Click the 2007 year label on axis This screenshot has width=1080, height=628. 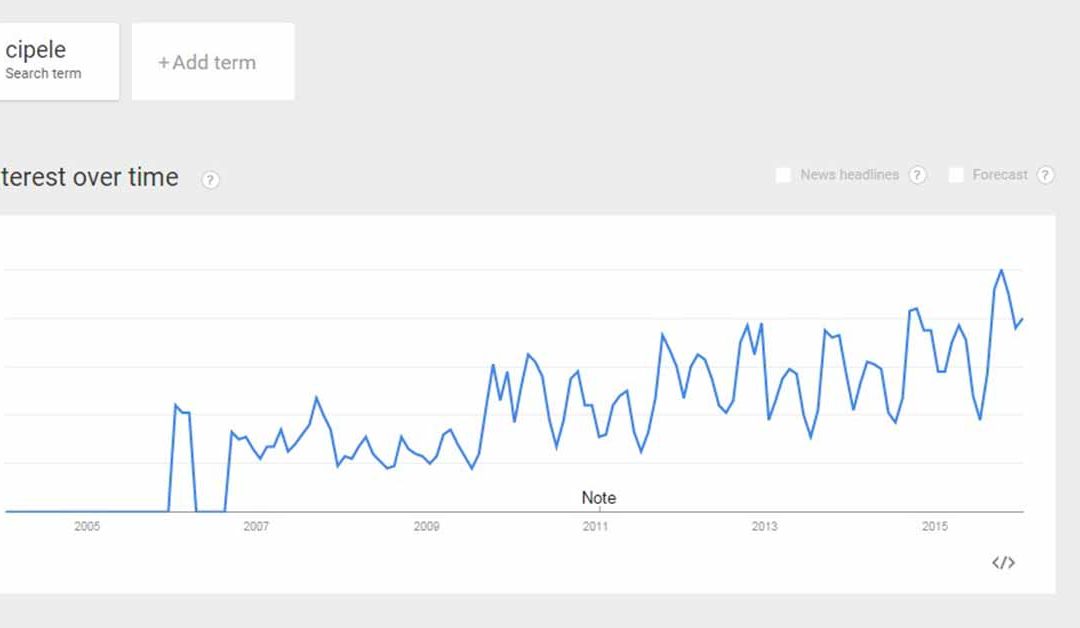(x=256, y=527)
